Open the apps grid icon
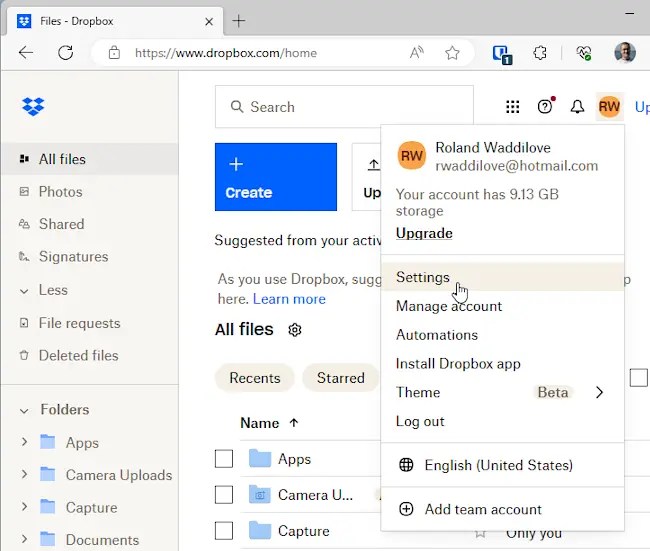The width and height of the screenshot is (650, 551). pos(512,107)
